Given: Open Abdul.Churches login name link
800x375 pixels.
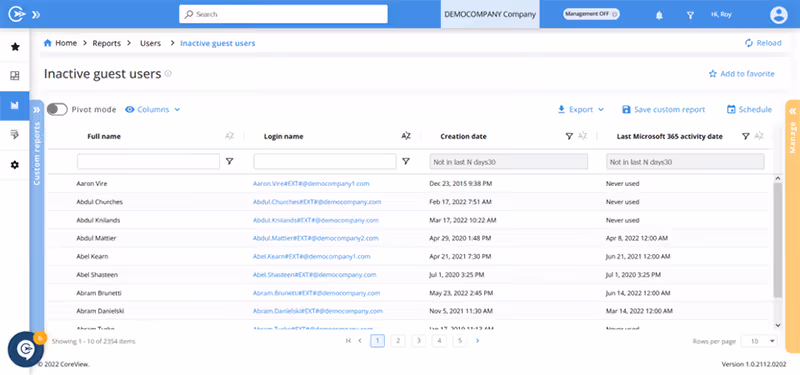Looking at the screenshot, I should click(317, 202).
